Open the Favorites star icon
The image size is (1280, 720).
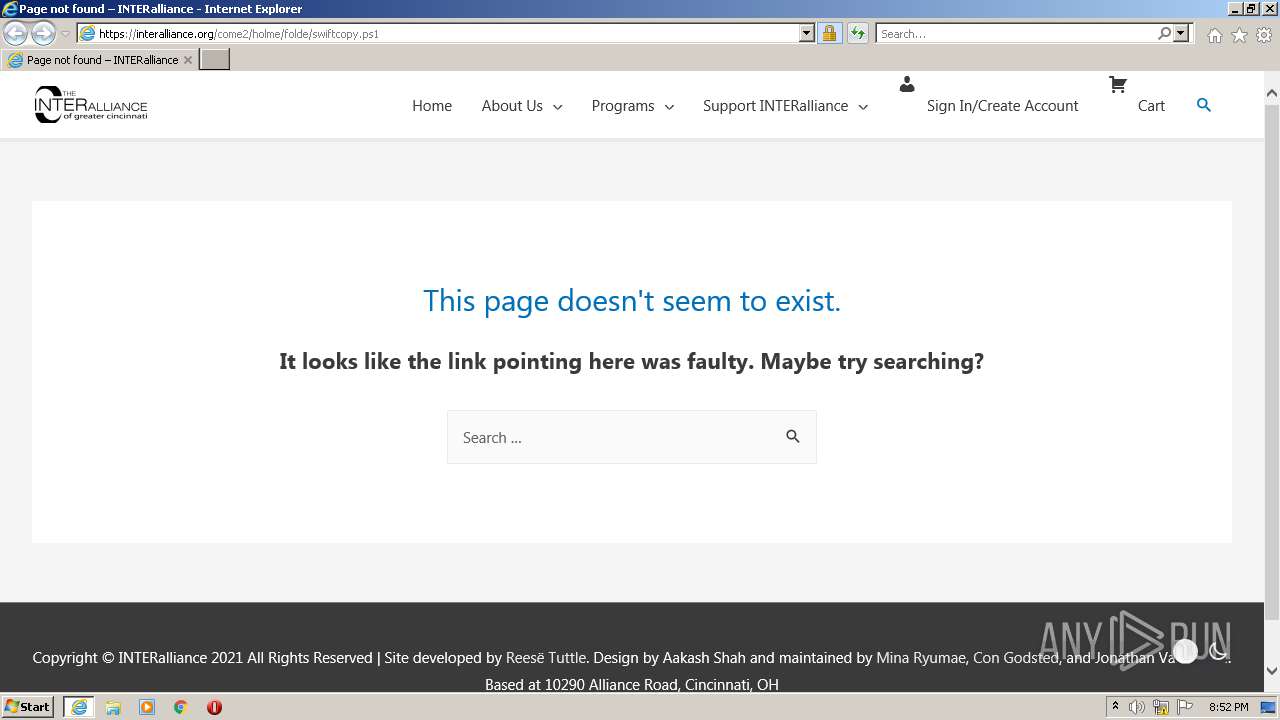tap(1239, 35)
